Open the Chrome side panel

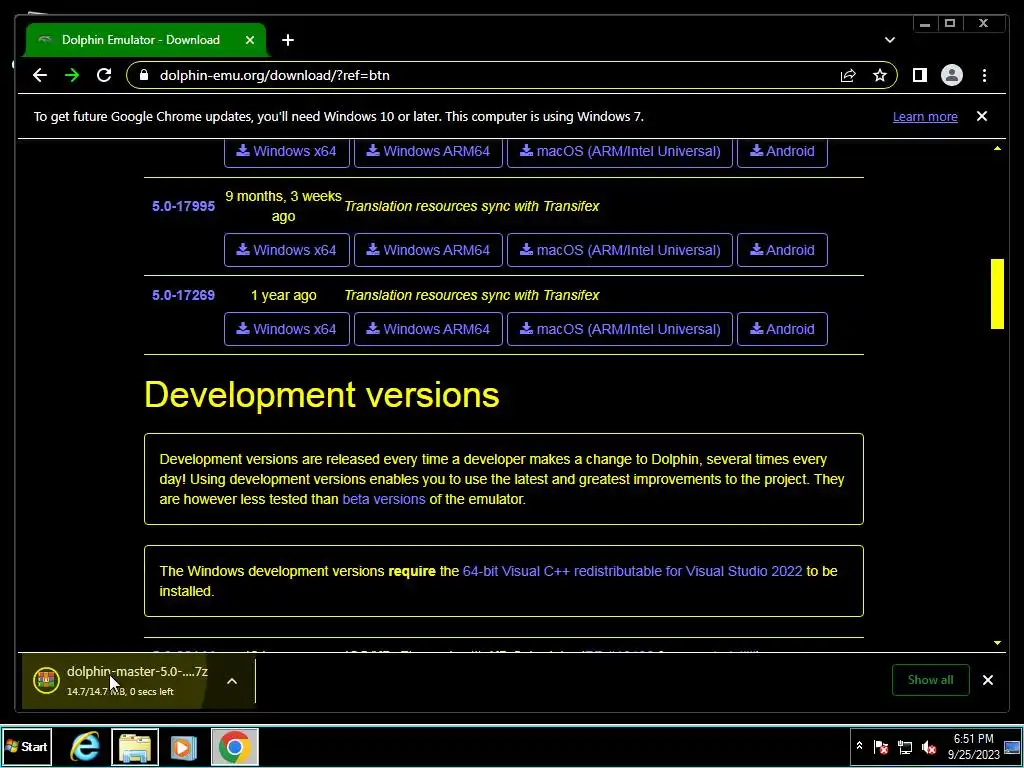[x=920, y=75]
